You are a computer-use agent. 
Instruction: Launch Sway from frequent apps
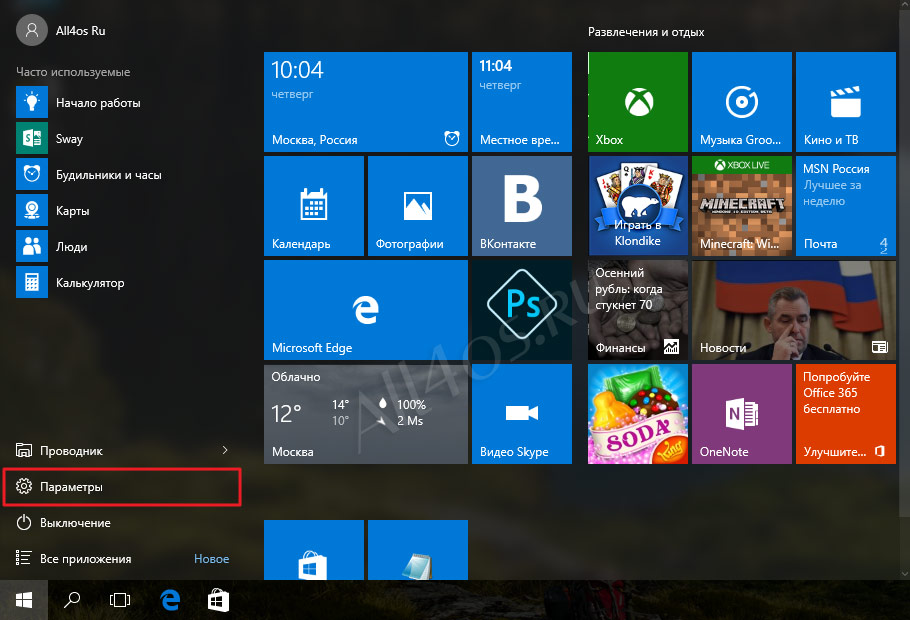tap(122, 138)
